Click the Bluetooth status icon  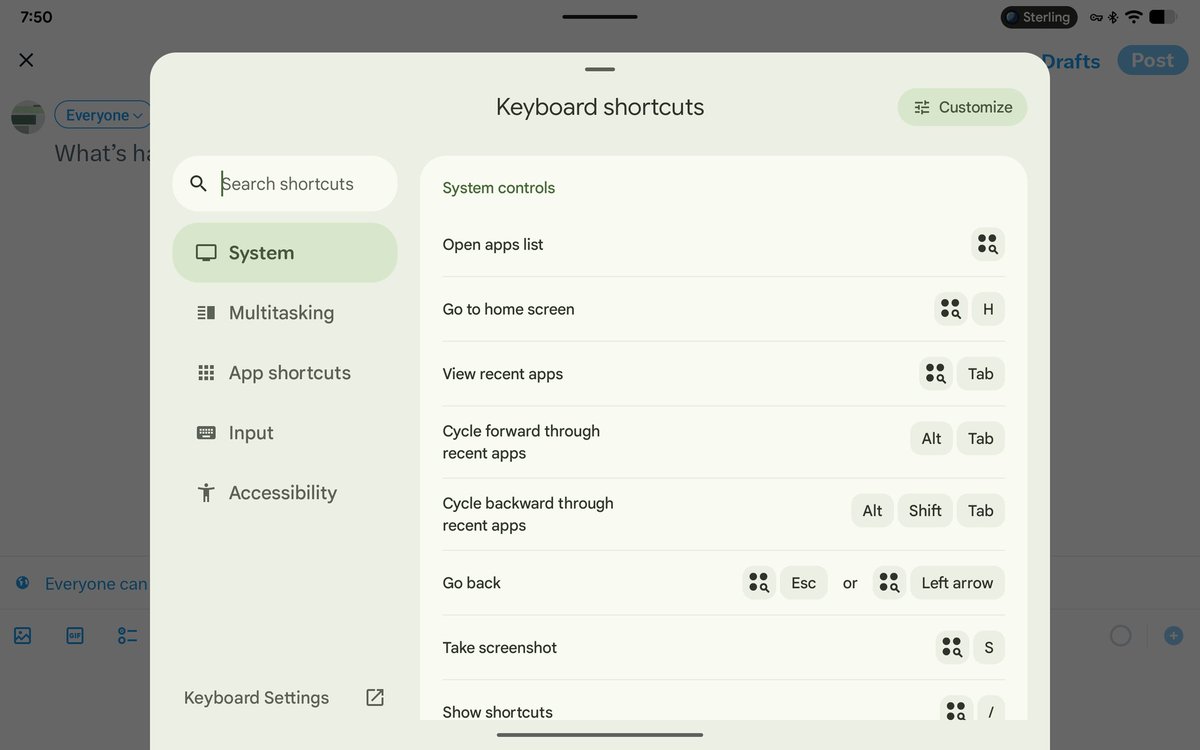pos(1113,17)
